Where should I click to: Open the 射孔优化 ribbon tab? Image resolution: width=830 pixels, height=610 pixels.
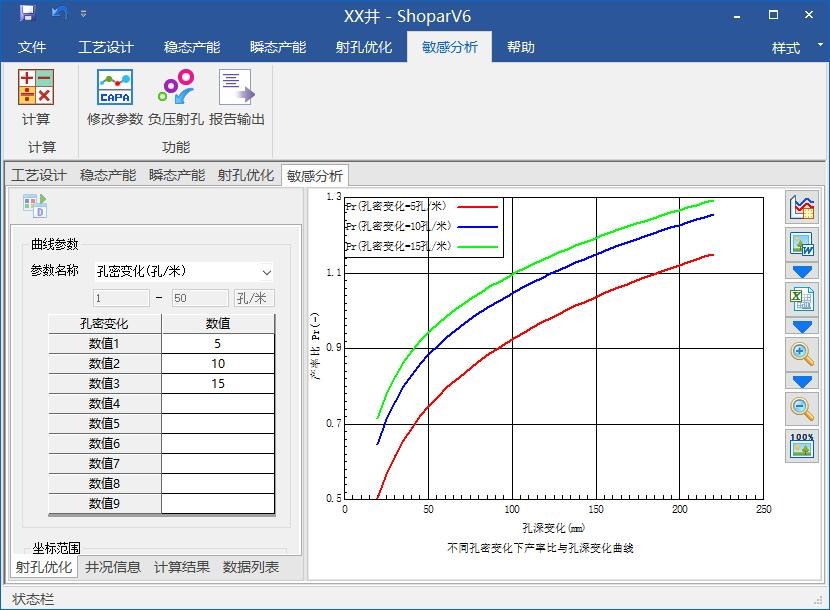coord(364,47)
